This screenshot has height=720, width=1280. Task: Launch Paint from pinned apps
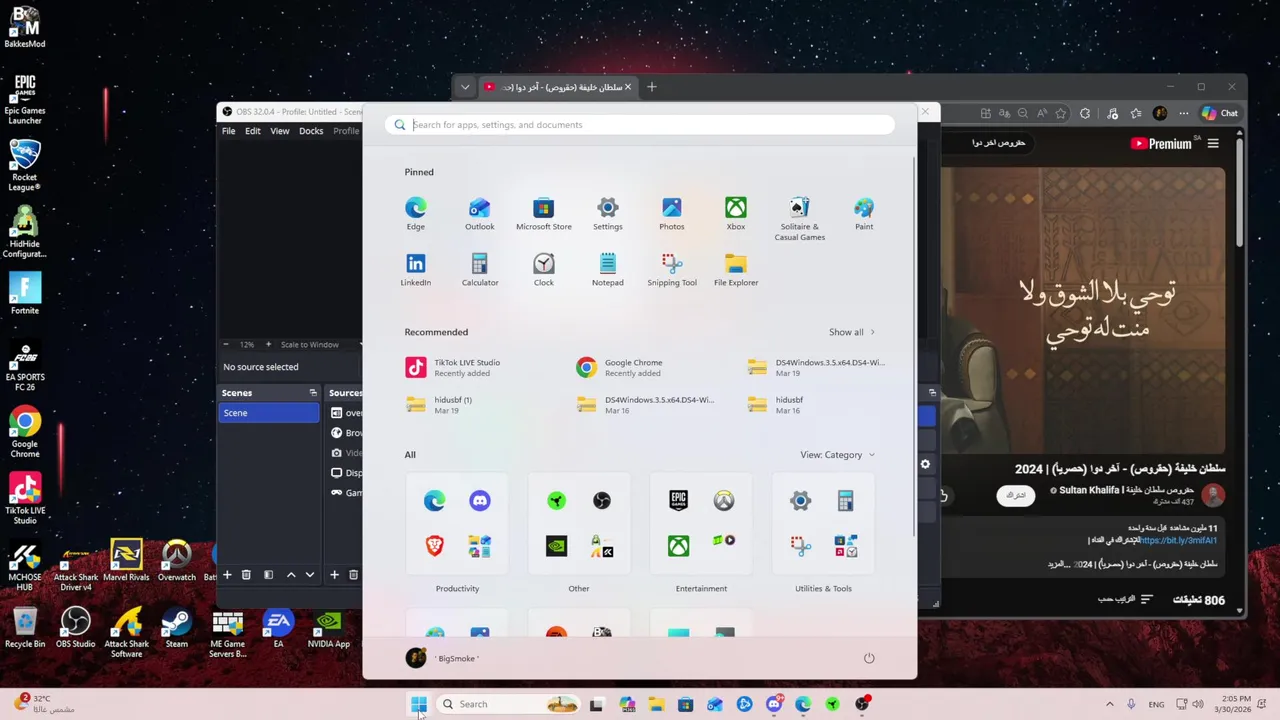[863, 213]
